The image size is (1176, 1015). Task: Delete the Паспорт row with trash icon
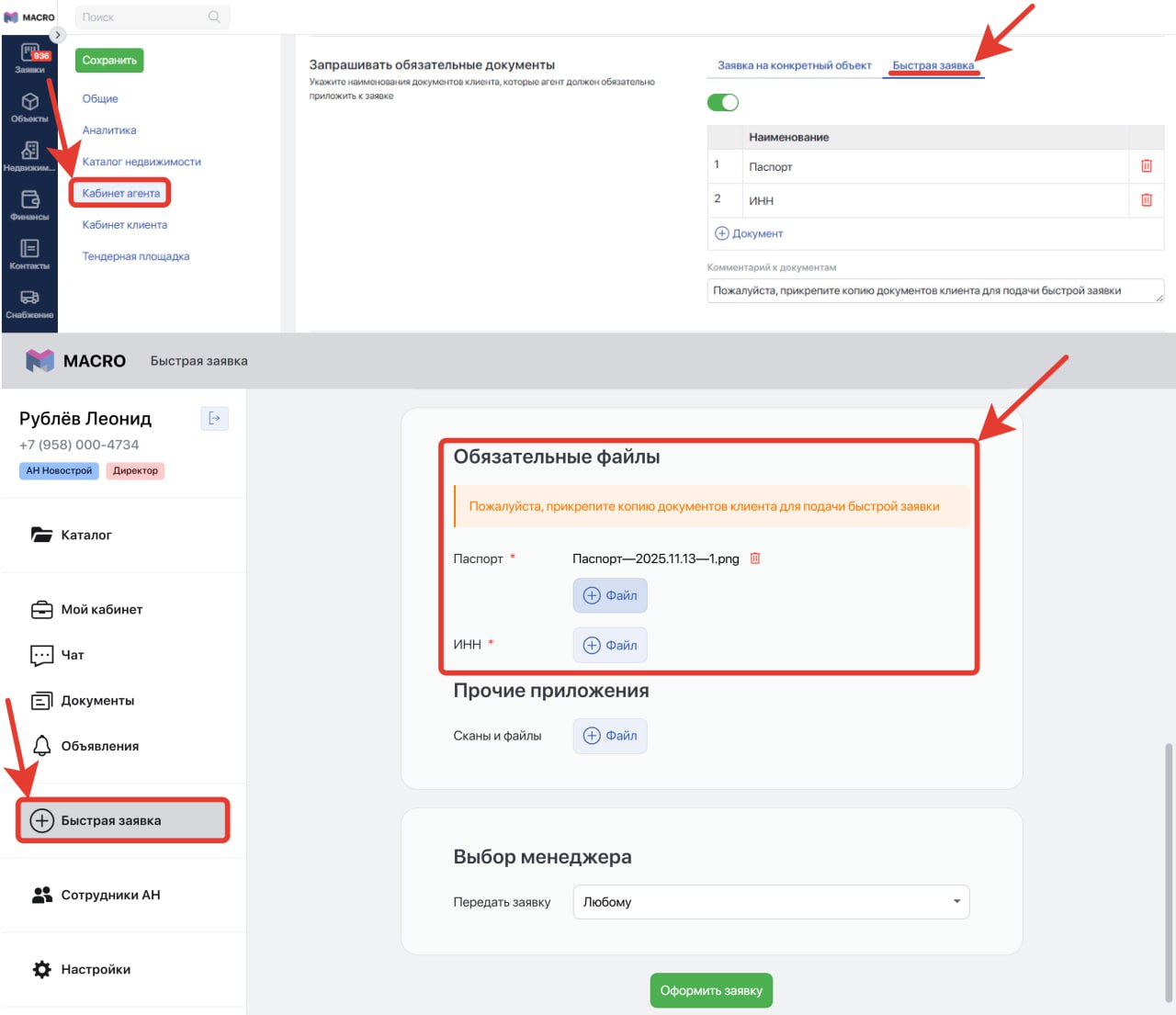point(1146,166)
